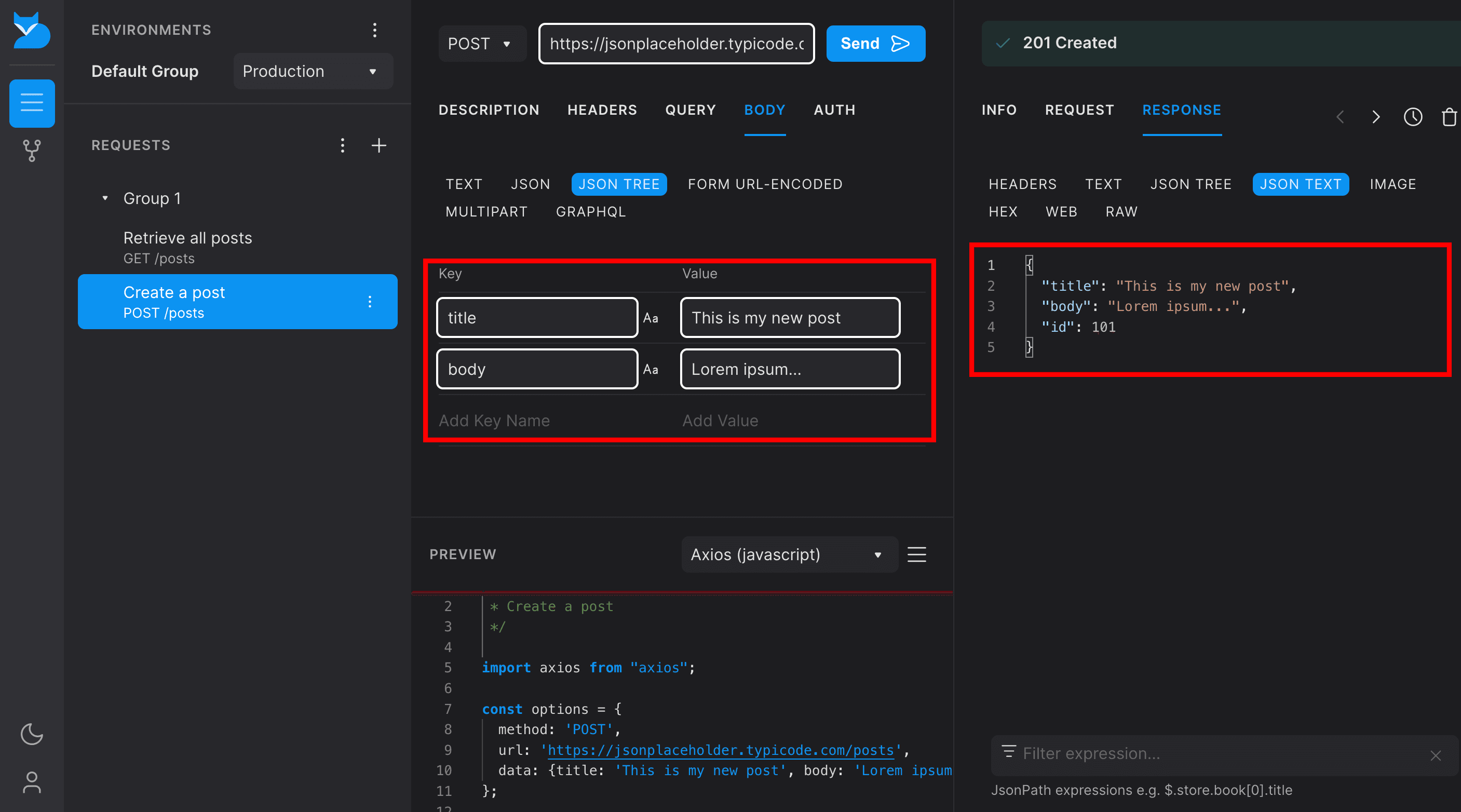View response as Image
This screenshot has height=812, width=1461.
coord(1393,184)
